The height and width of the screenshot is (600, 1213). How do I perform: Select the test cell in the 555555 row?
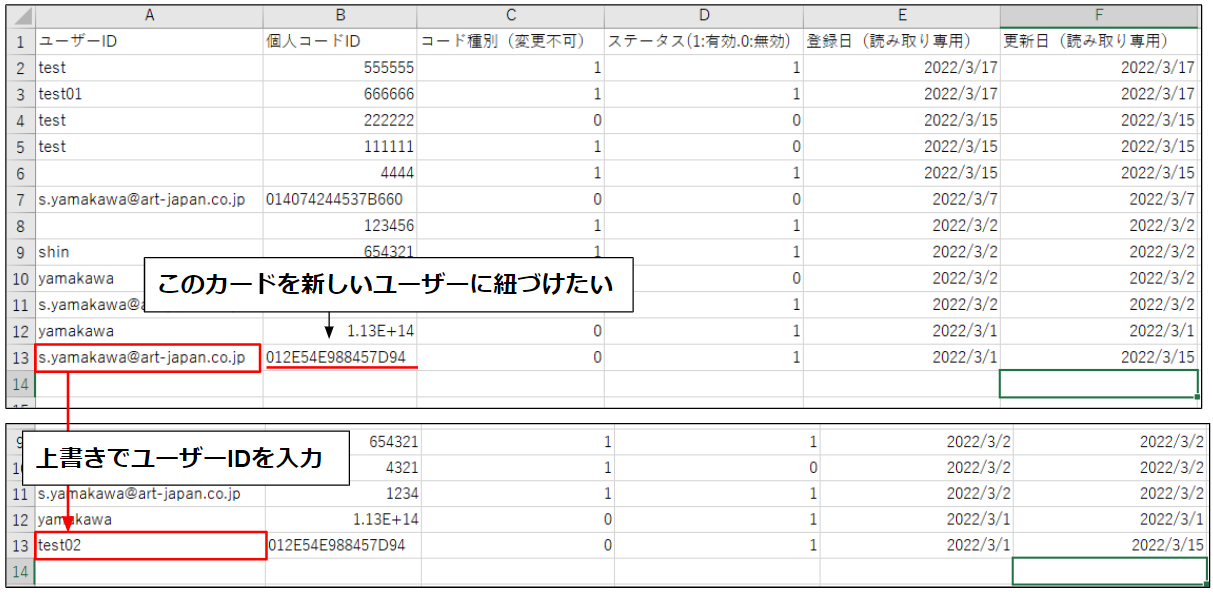pos(150,68)
